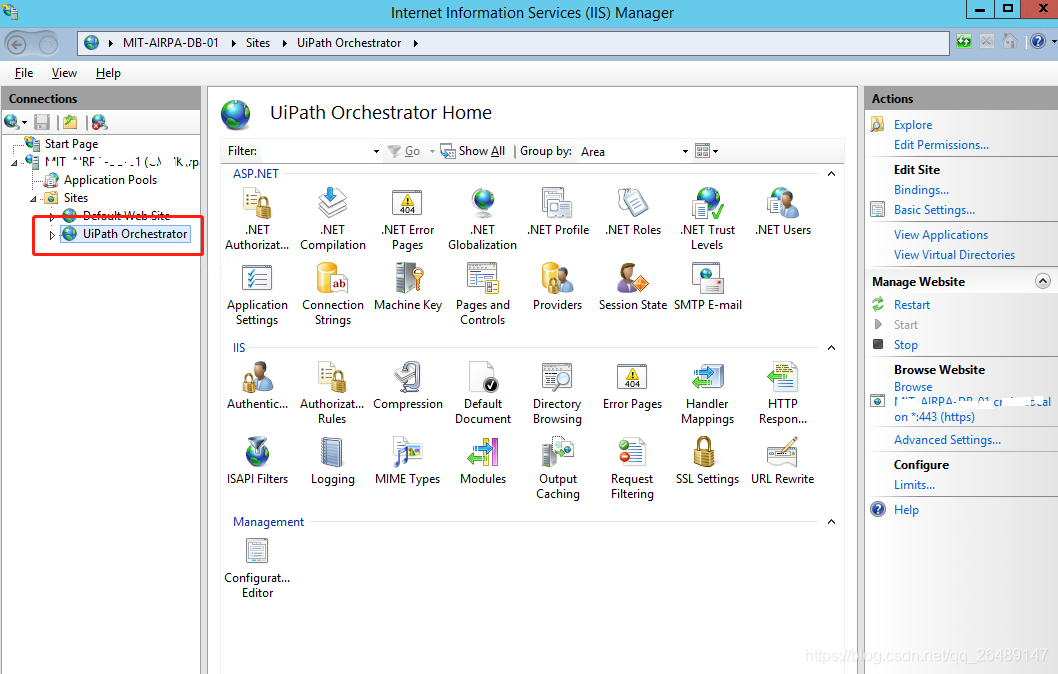Open the Machine Key feature
Image resolution: width=1058 pixels, height=674 pixels.
pos(408,288)
